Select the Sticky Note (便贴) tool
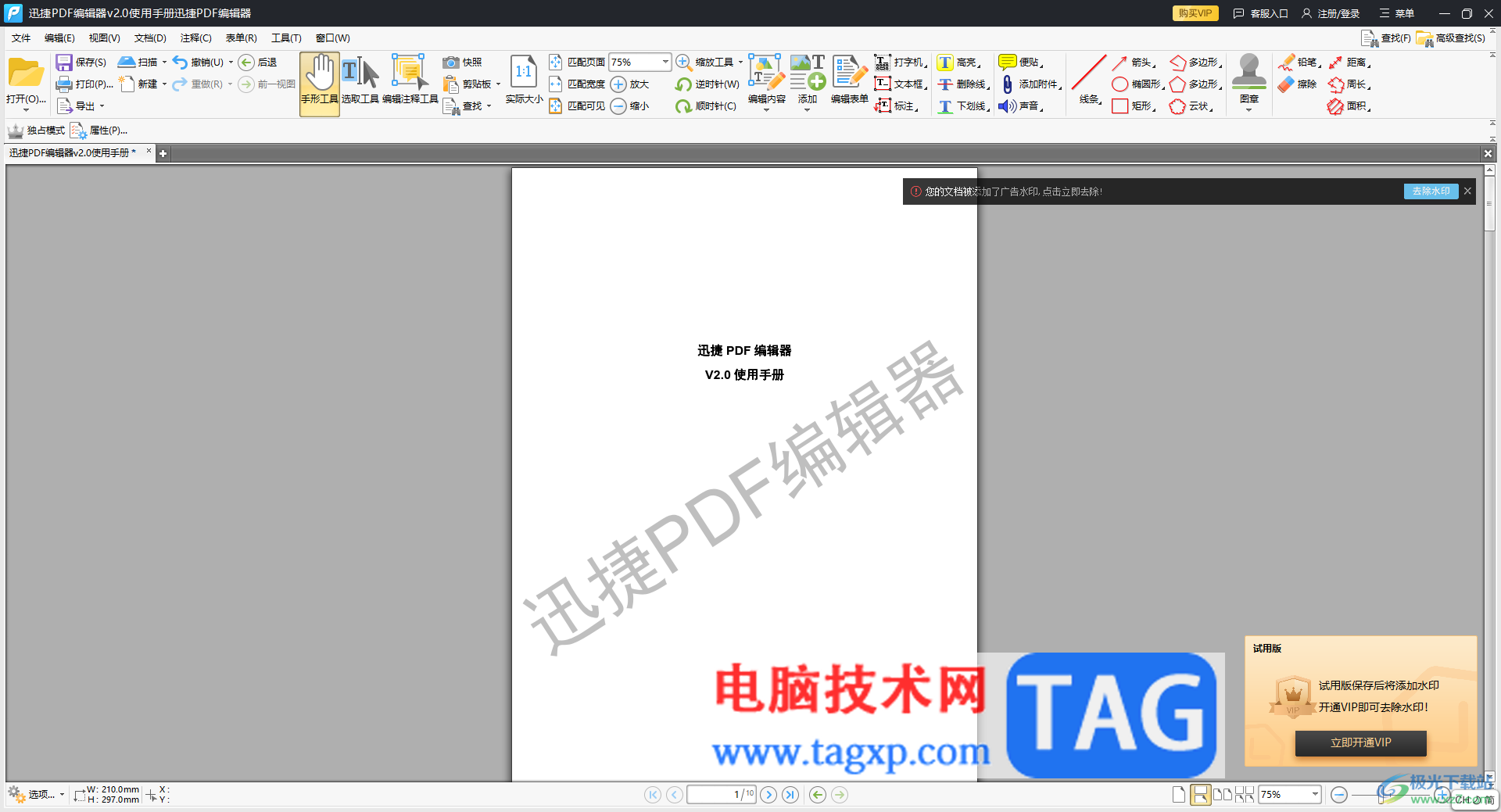Screen dimensions: 1501x812 tap(1021, 63)
